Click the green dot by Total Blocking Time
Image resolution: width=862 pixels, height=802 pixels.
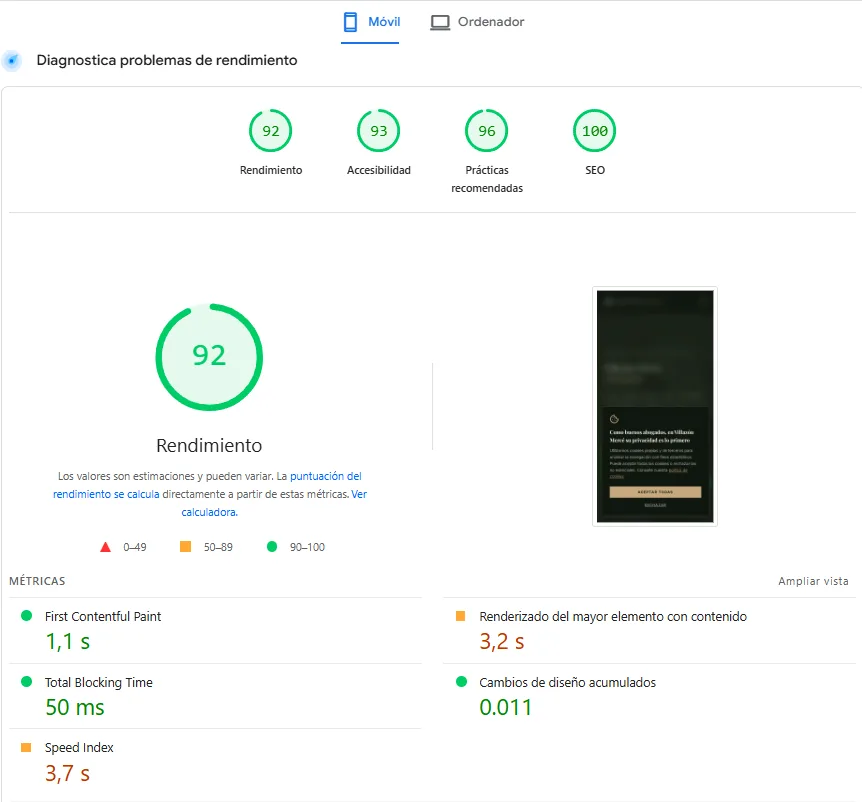click(26, 682)
